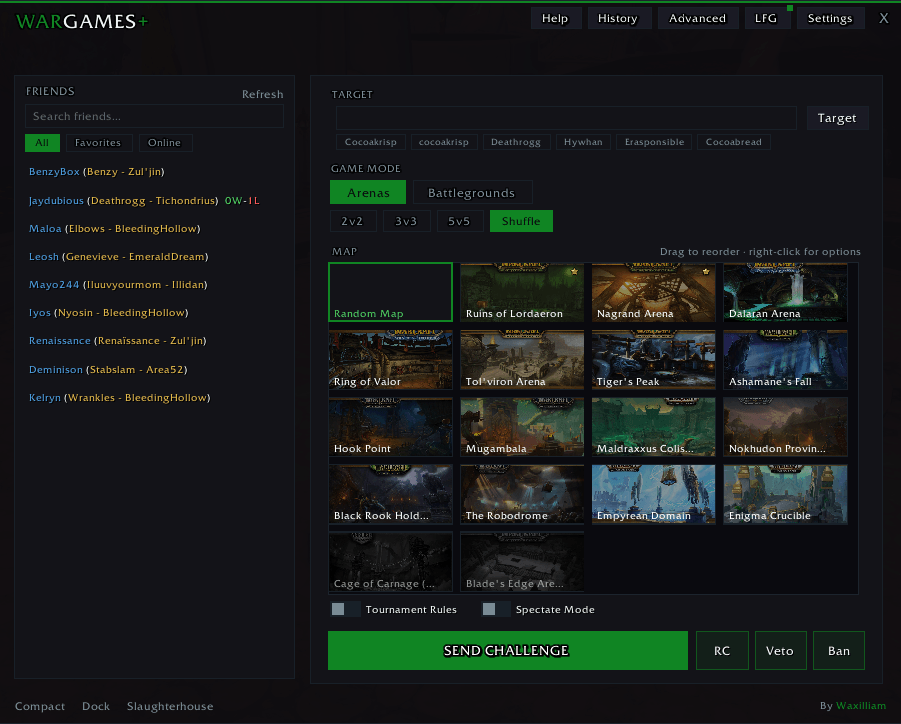Click the Send Challenge button
Viewport: 901px width, 724px height.
coord(507,650)
